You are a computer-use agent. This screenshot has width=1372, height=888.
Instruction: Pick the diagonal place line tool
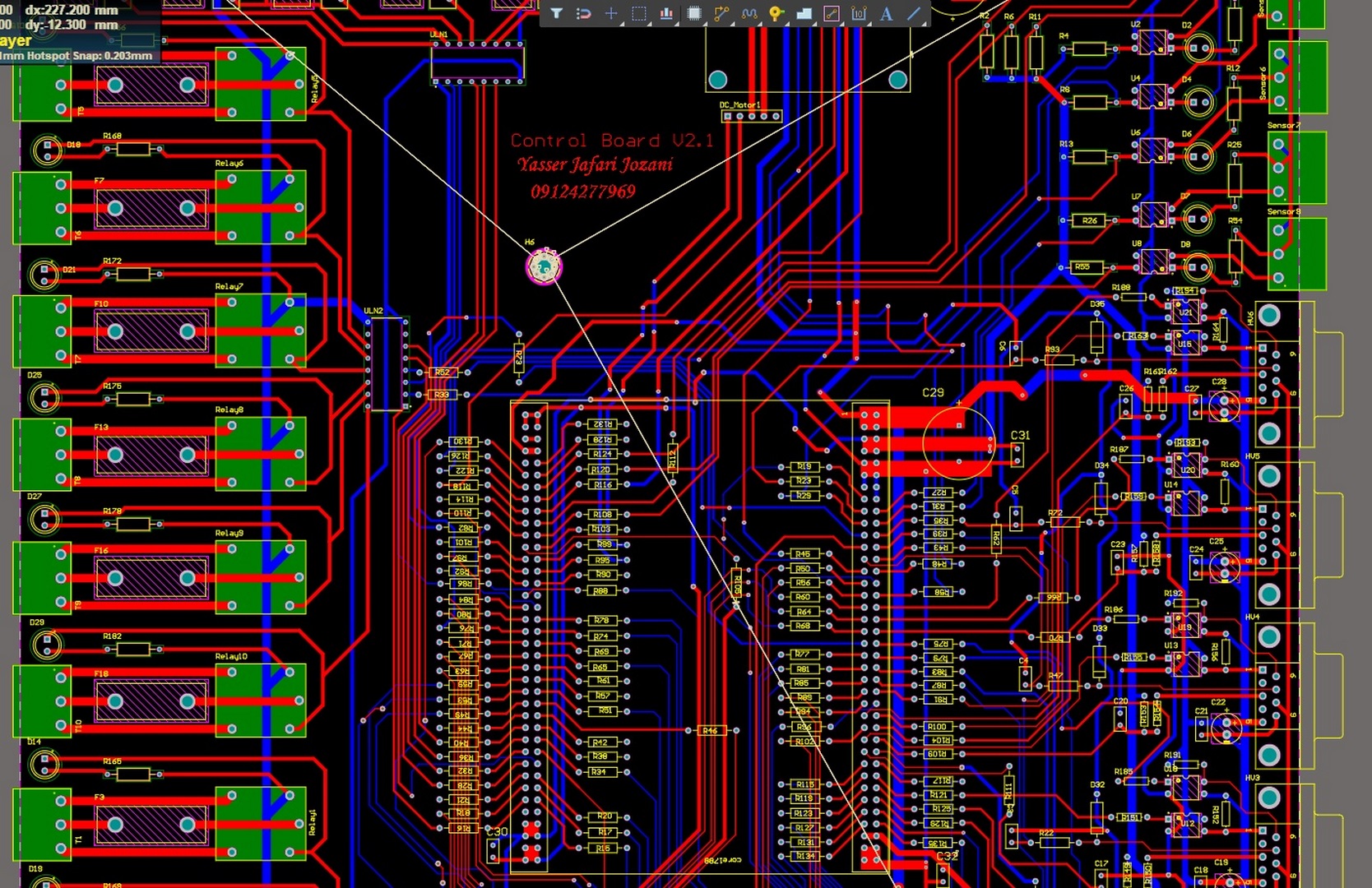click(913, 13)
